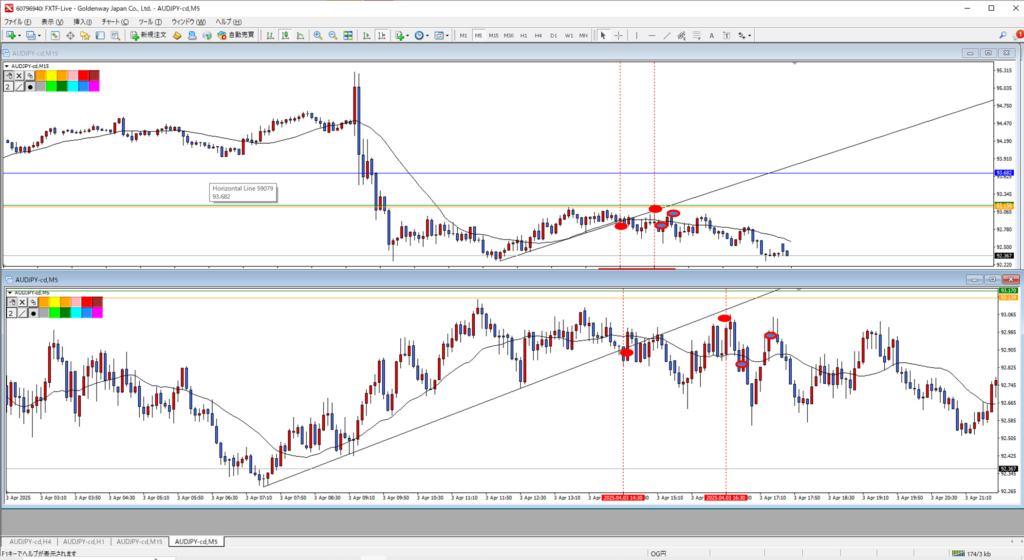The height and width of the screenshot is (560, 1024).
Task: Tile chart windows with the grid icon
Action: click(x=348, y=35)
